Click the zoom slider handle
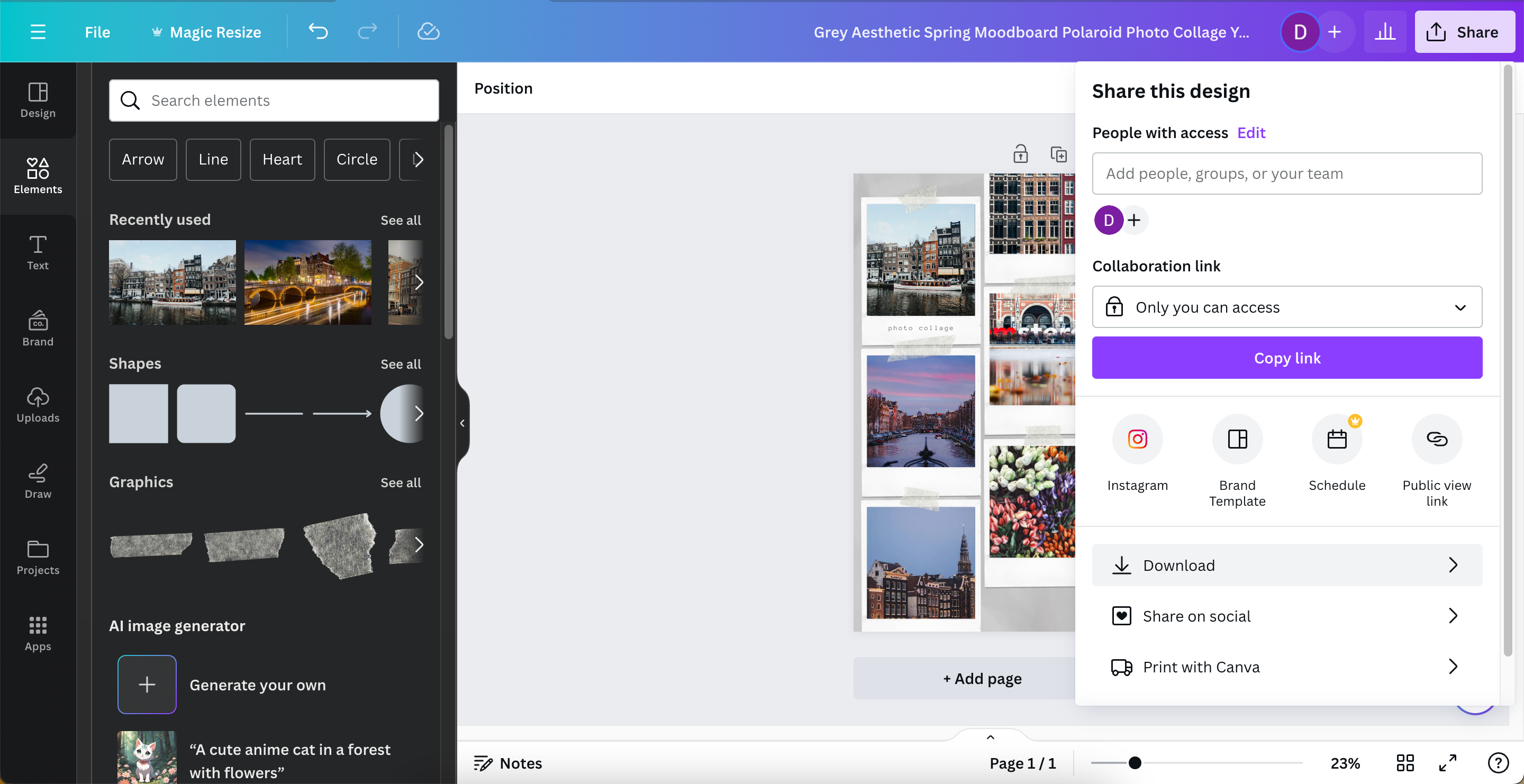The image size is (1524, 784). tap(1134, 763)
